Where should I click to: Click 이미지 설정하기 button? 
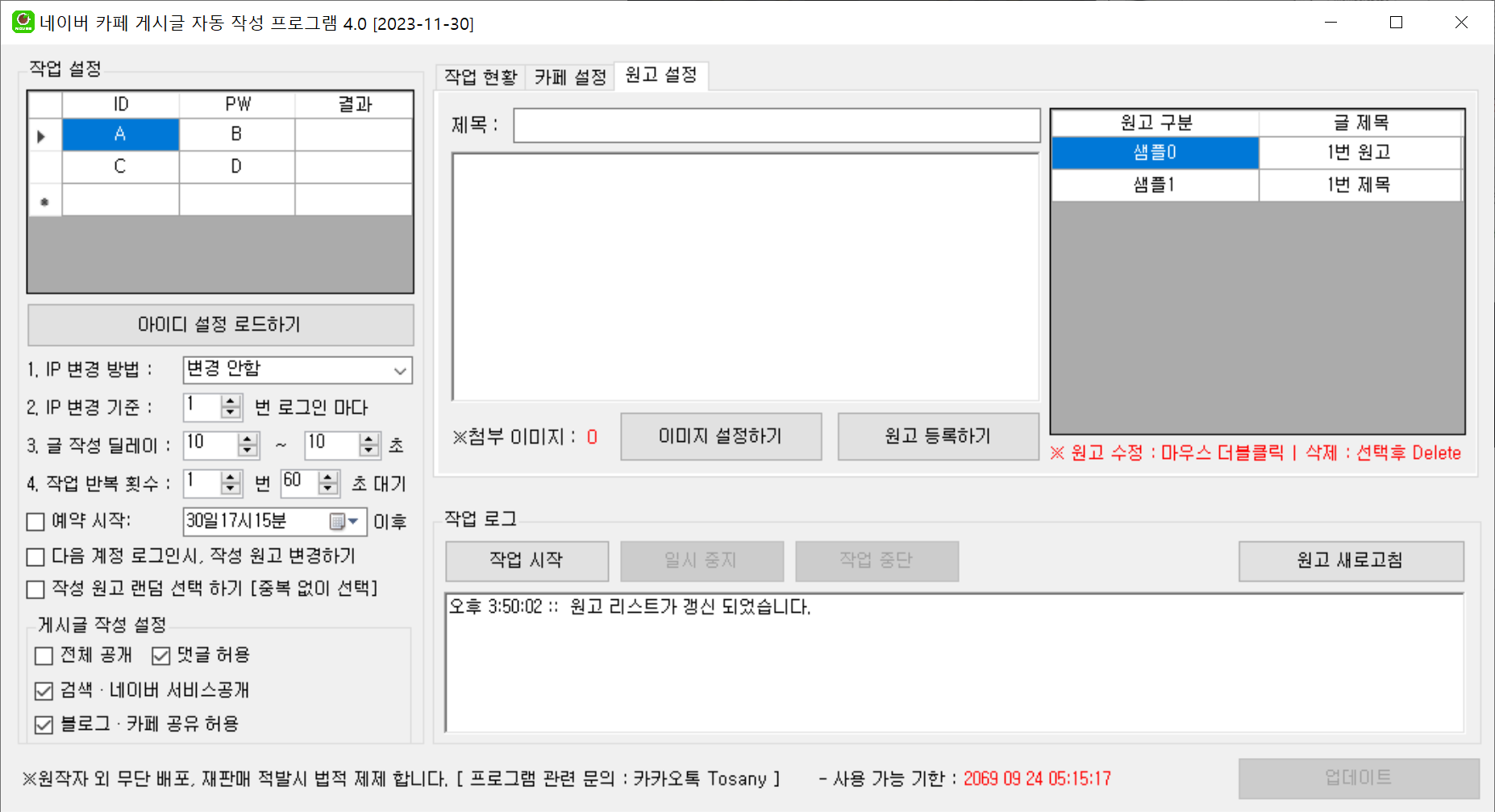[x=721, y=436]
